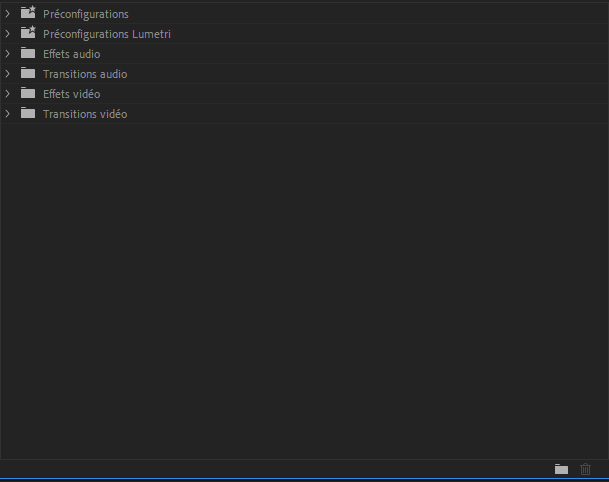609x482 pixels.
Task: Expand the Transitions vidéo chevron
Action: (x=8, y=114)
